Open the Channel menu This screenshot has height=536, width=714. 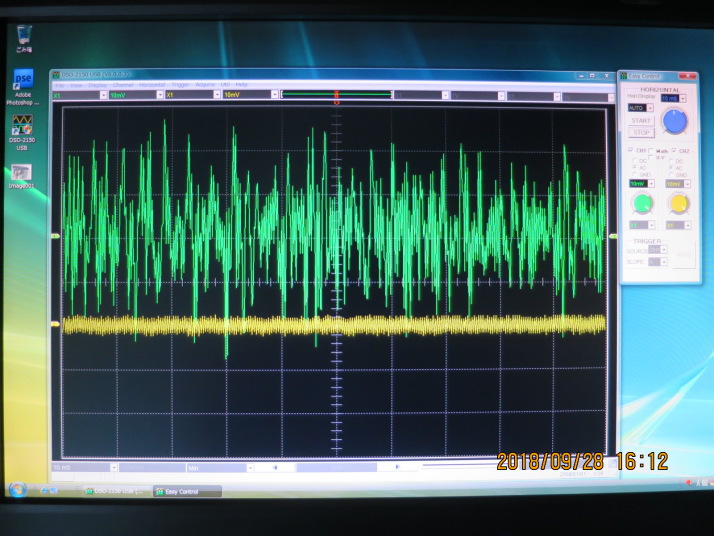(123, 85)
